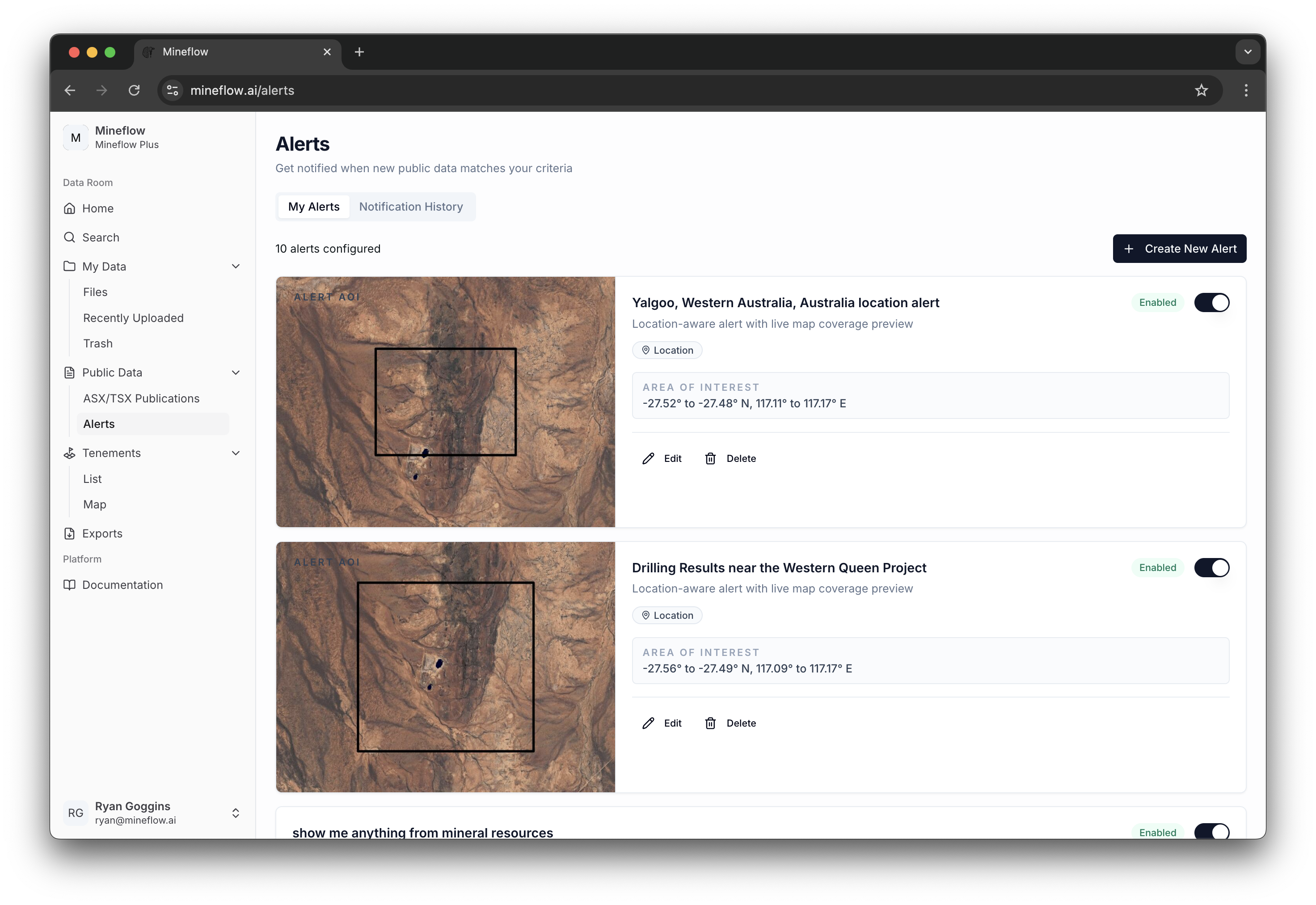Click the Create New Alert button
This screenshot has height=905, width=1316.
click(1179, 248)
